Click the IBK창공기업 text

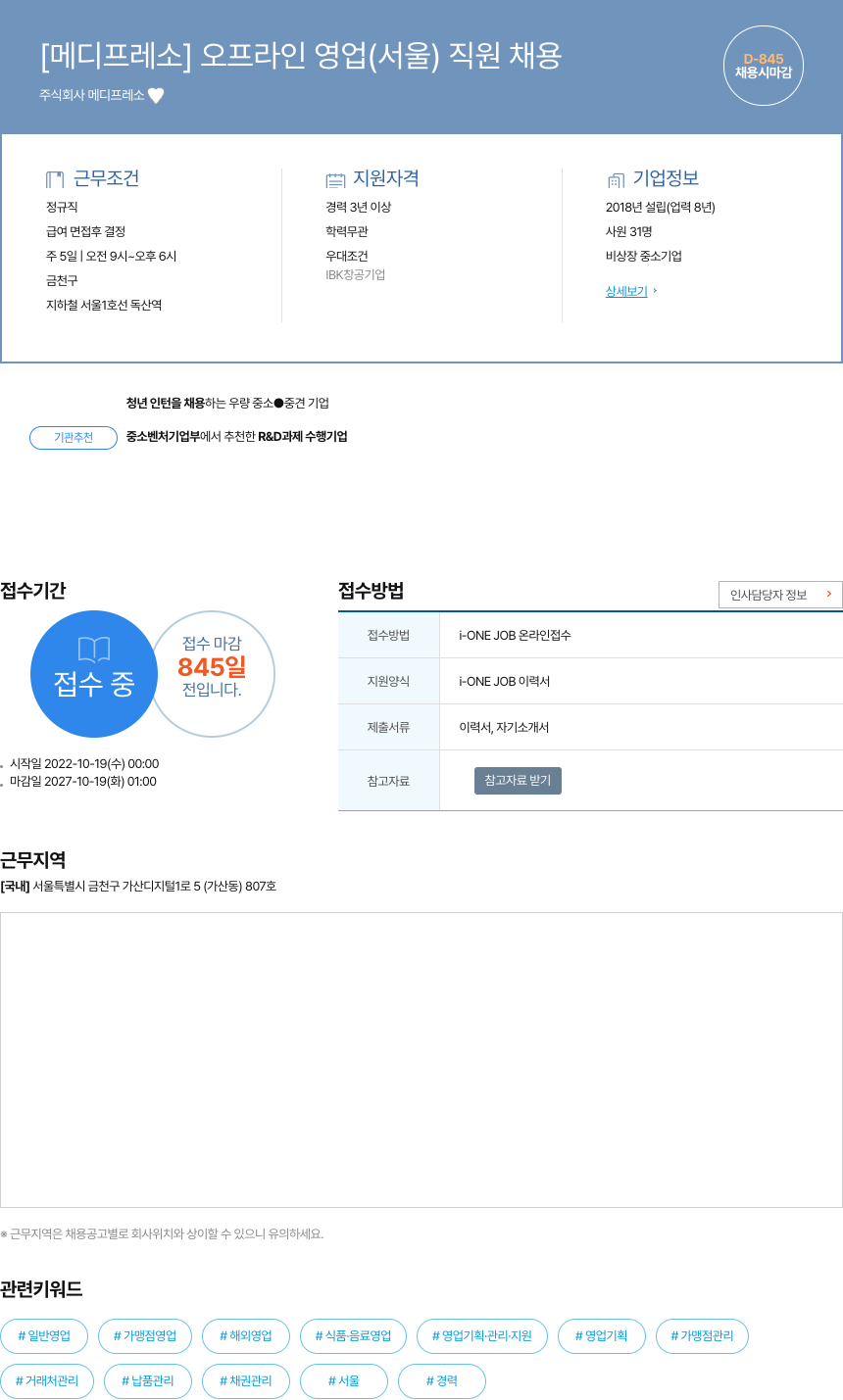point(356,275)
